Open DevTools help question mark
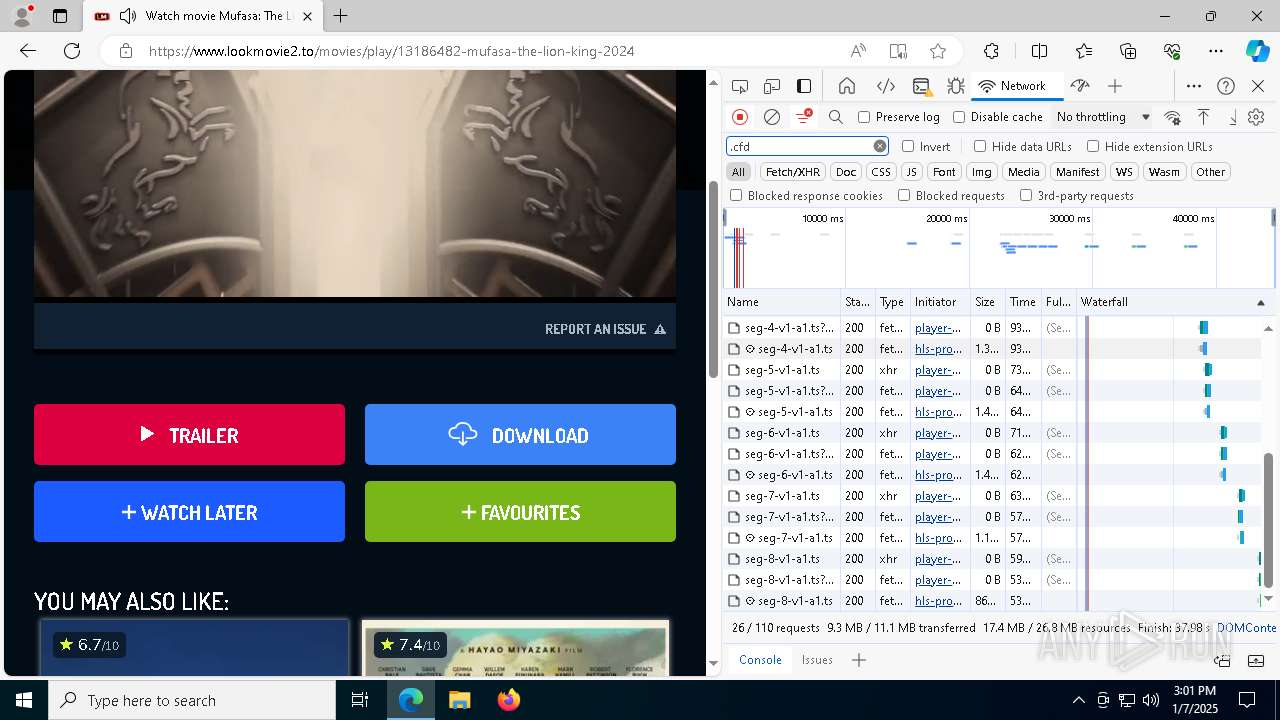 (1226, 86)
